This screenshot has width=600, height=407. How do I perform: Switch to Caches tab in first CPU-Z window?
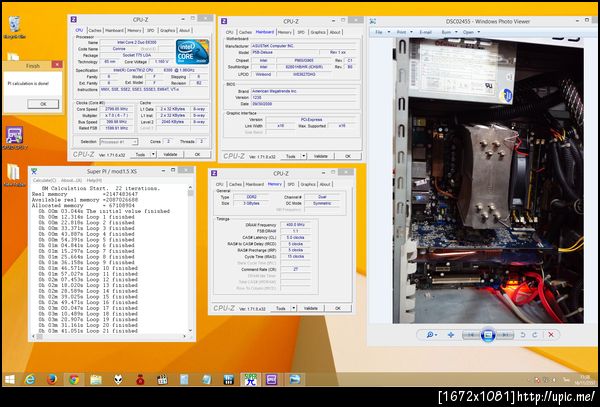point(95,30)
